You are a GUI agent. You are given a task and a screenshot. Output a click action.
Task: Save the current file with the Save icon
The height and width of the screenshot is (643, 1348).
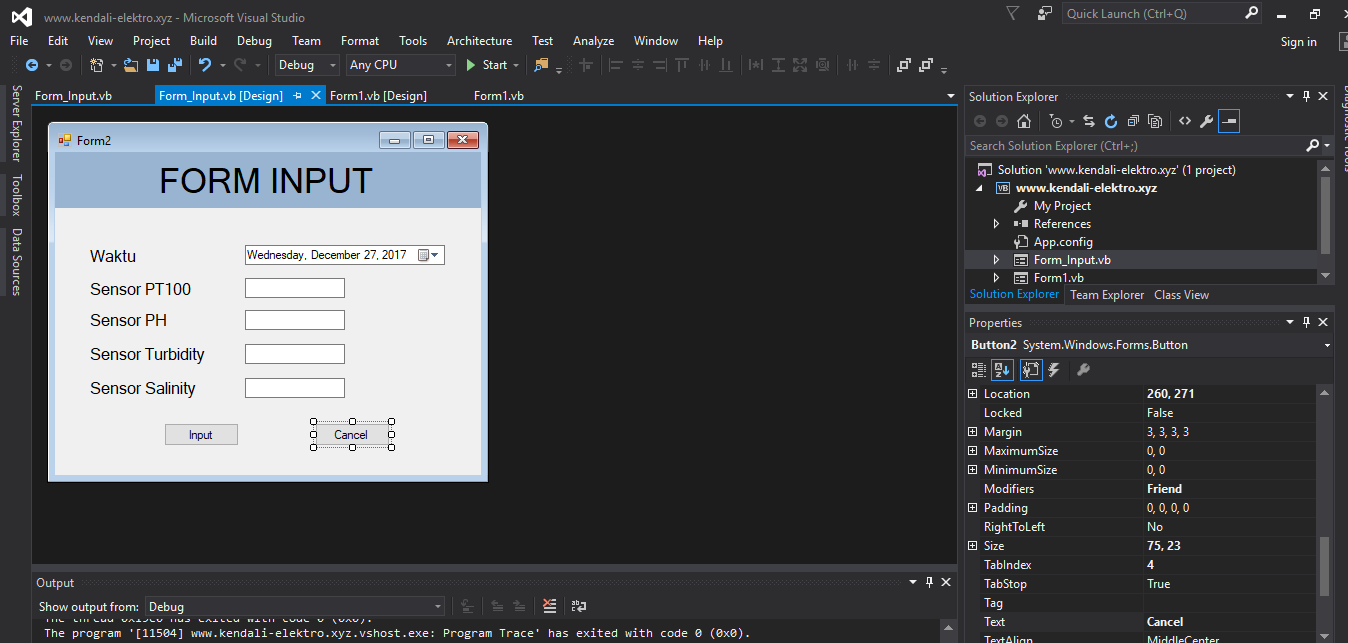click(x=153, y=65)
